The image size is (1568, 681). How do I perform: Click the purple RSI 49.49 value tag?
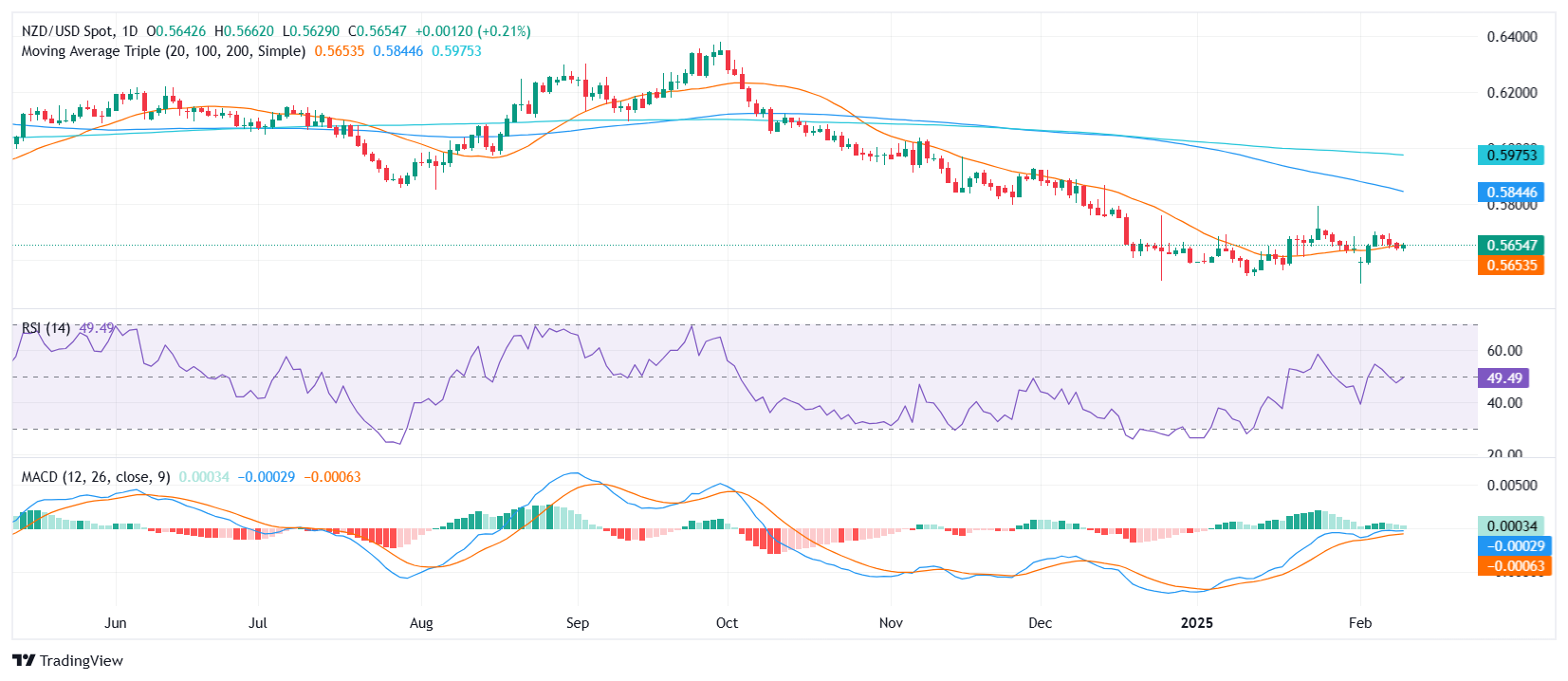pyautogui.click(x=1503, y=378)
